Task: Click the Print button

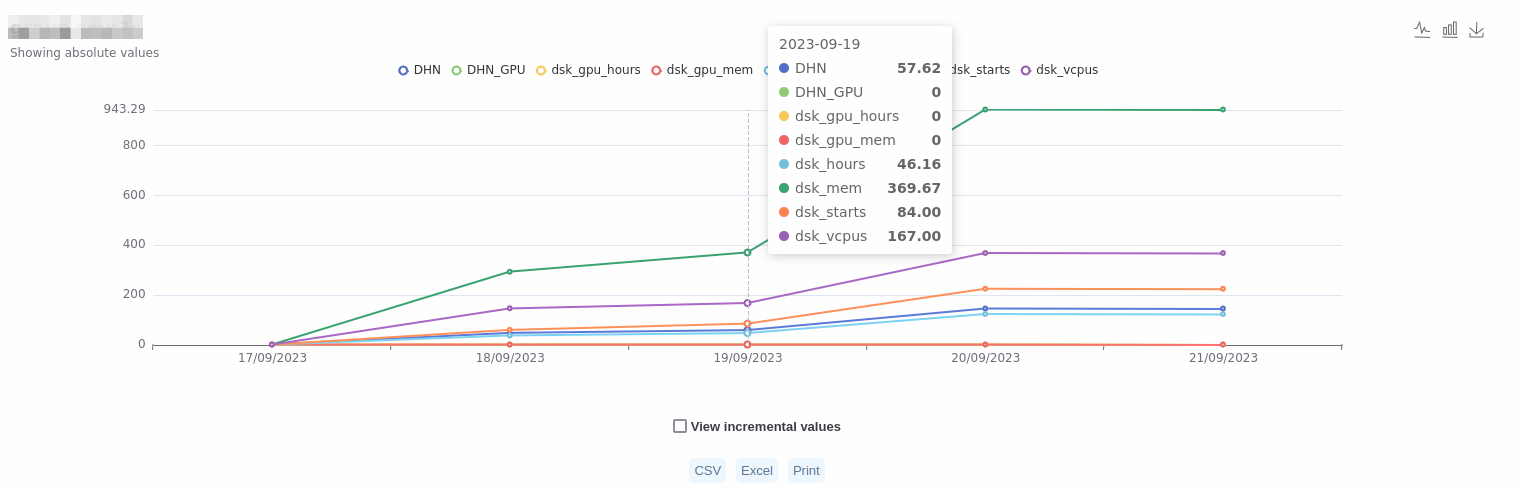Action: click(x=806, y=471)
